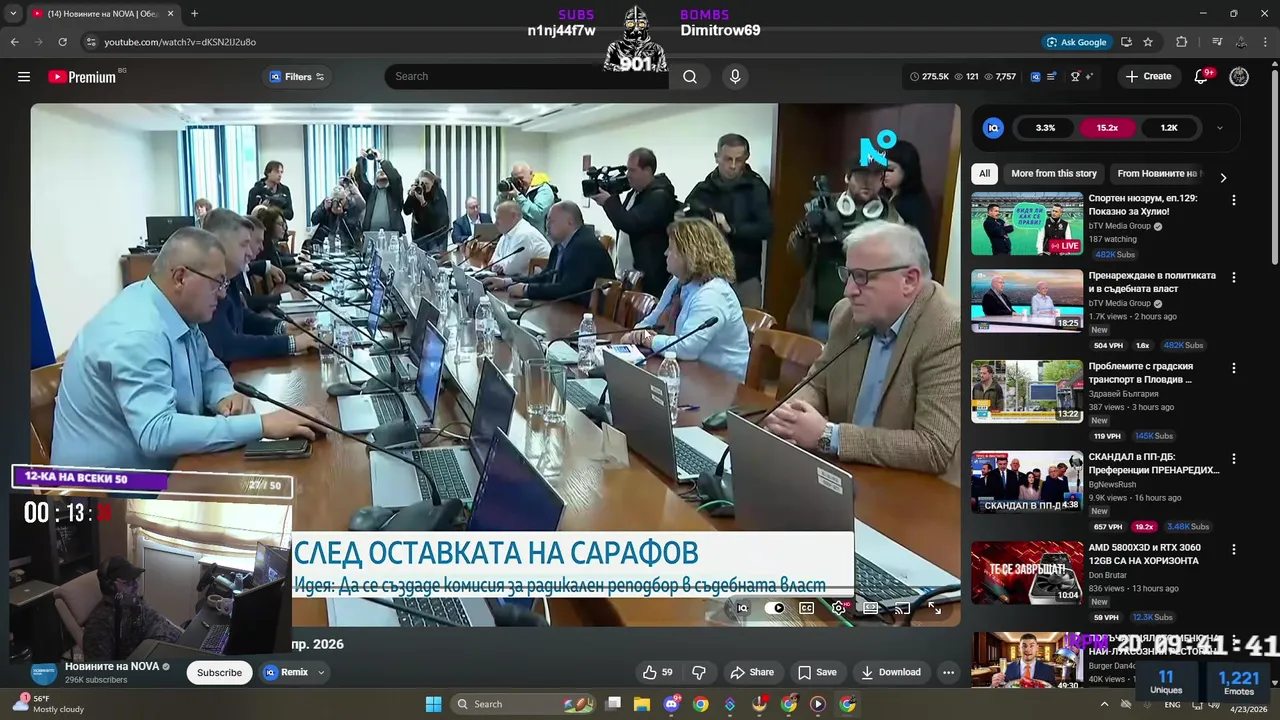The image size is (1280, 720).
Task: Open the notifications bell
Action: coord(1202,77)
